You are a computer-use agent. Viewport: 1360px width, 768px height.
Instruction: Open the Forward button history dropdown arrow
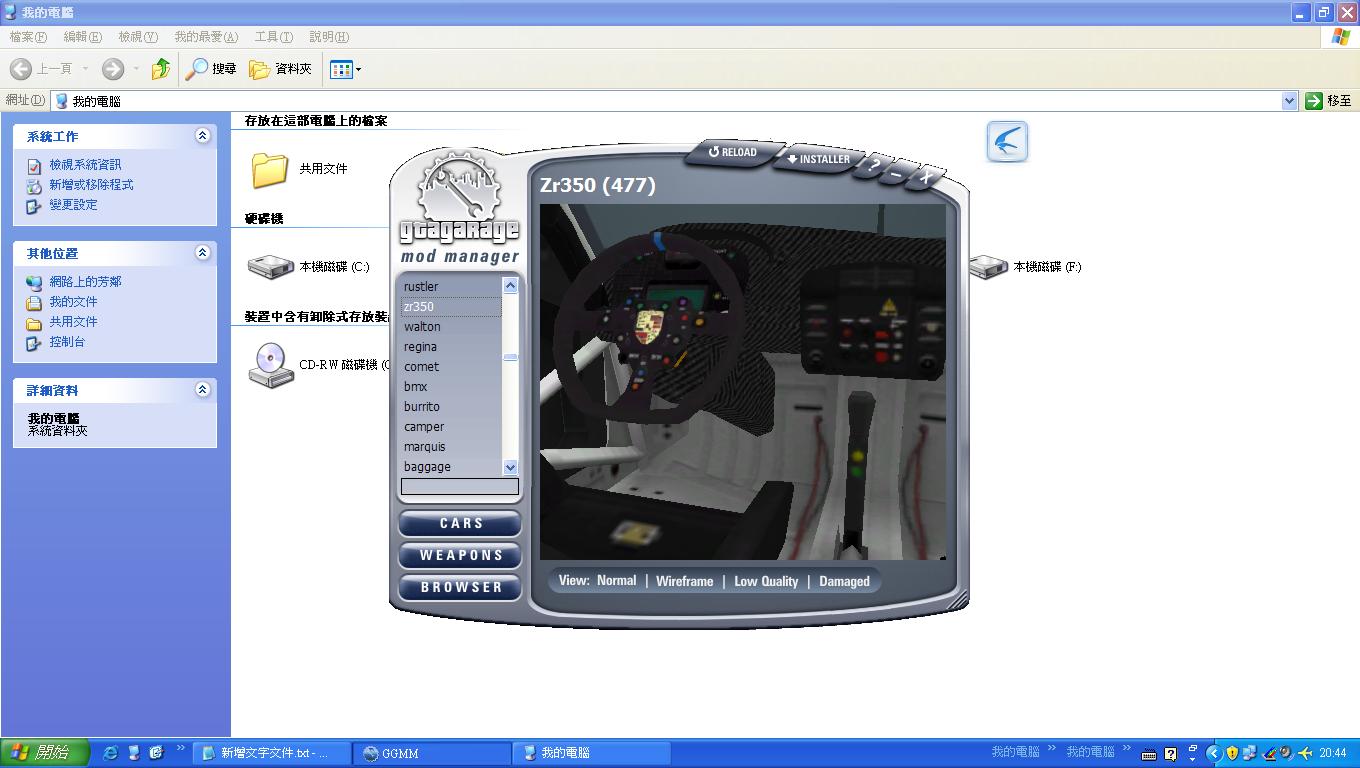tap(136, 69)
